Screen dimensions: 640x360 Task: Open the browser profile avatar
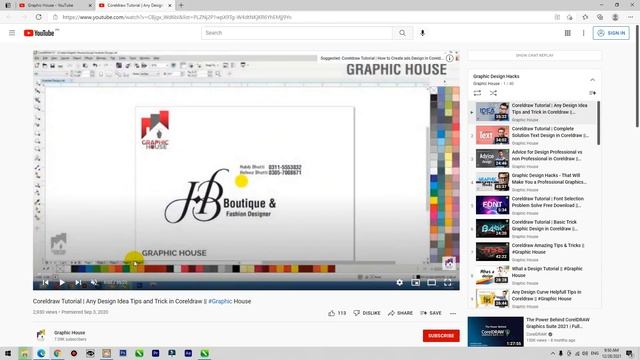point(615,17)
